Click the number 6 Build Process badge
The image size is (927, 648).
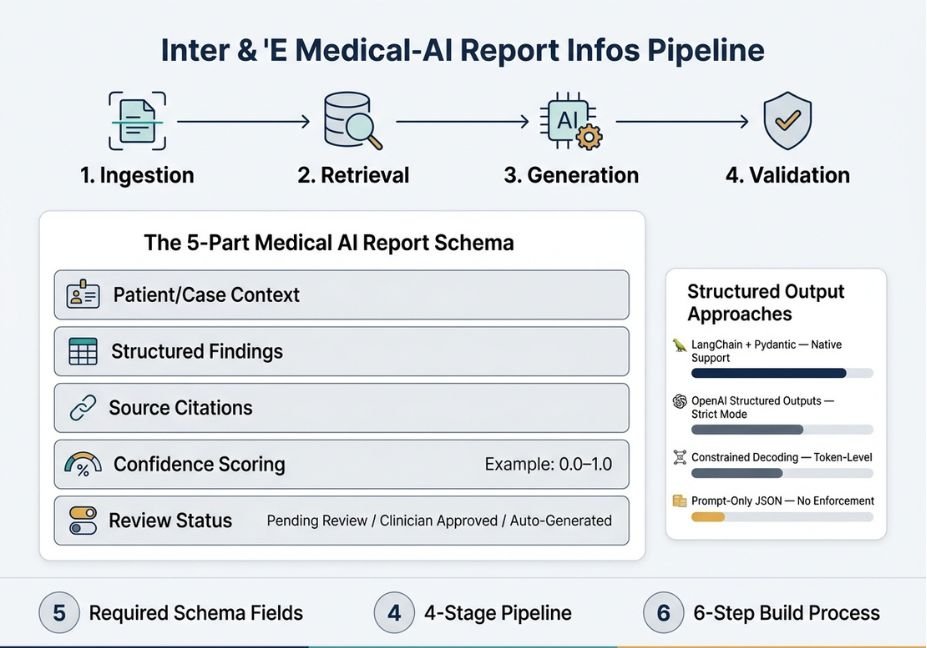tap(663, 613)
